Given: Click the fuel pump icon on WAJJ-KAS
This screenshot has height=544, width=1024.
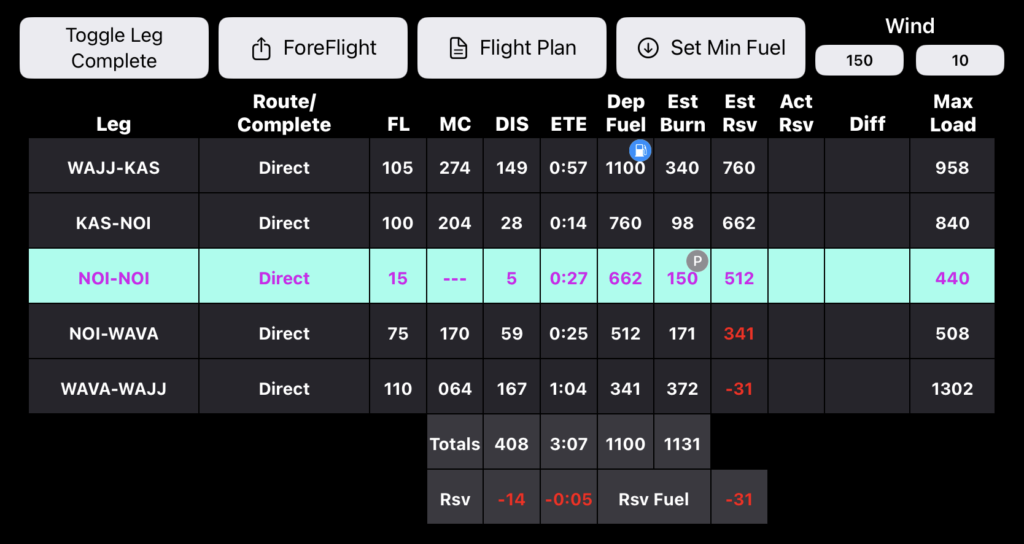Looking at the screenshot, I should coord(640,151).
